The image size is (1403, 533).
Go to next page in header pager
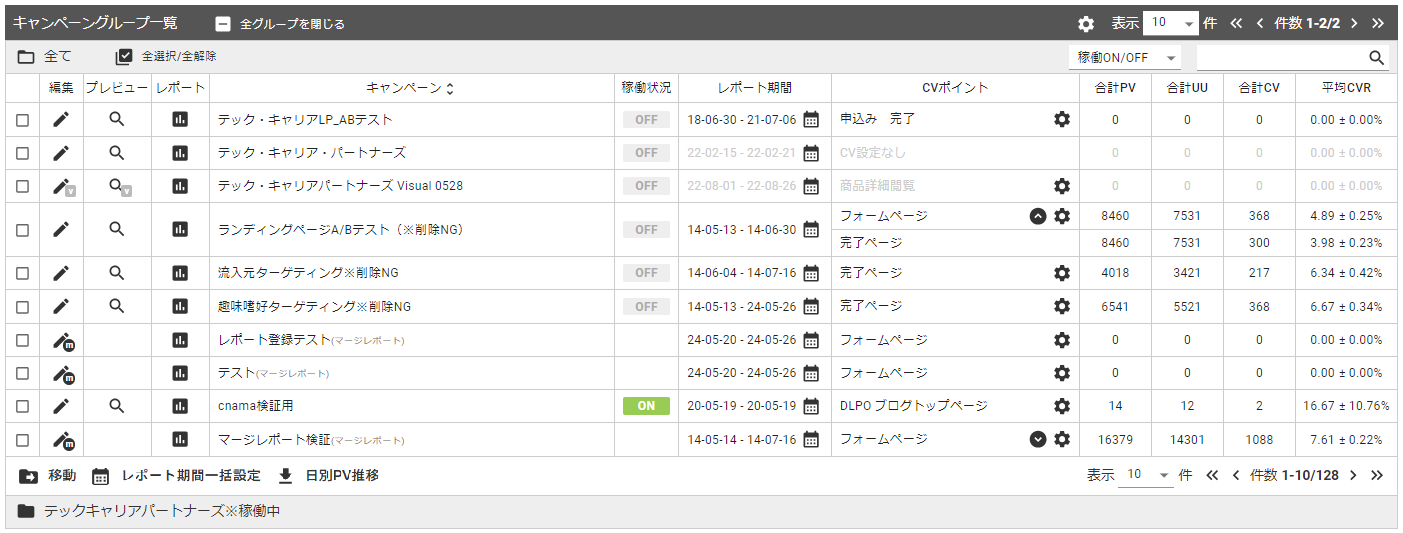[x=1354, y=23]
